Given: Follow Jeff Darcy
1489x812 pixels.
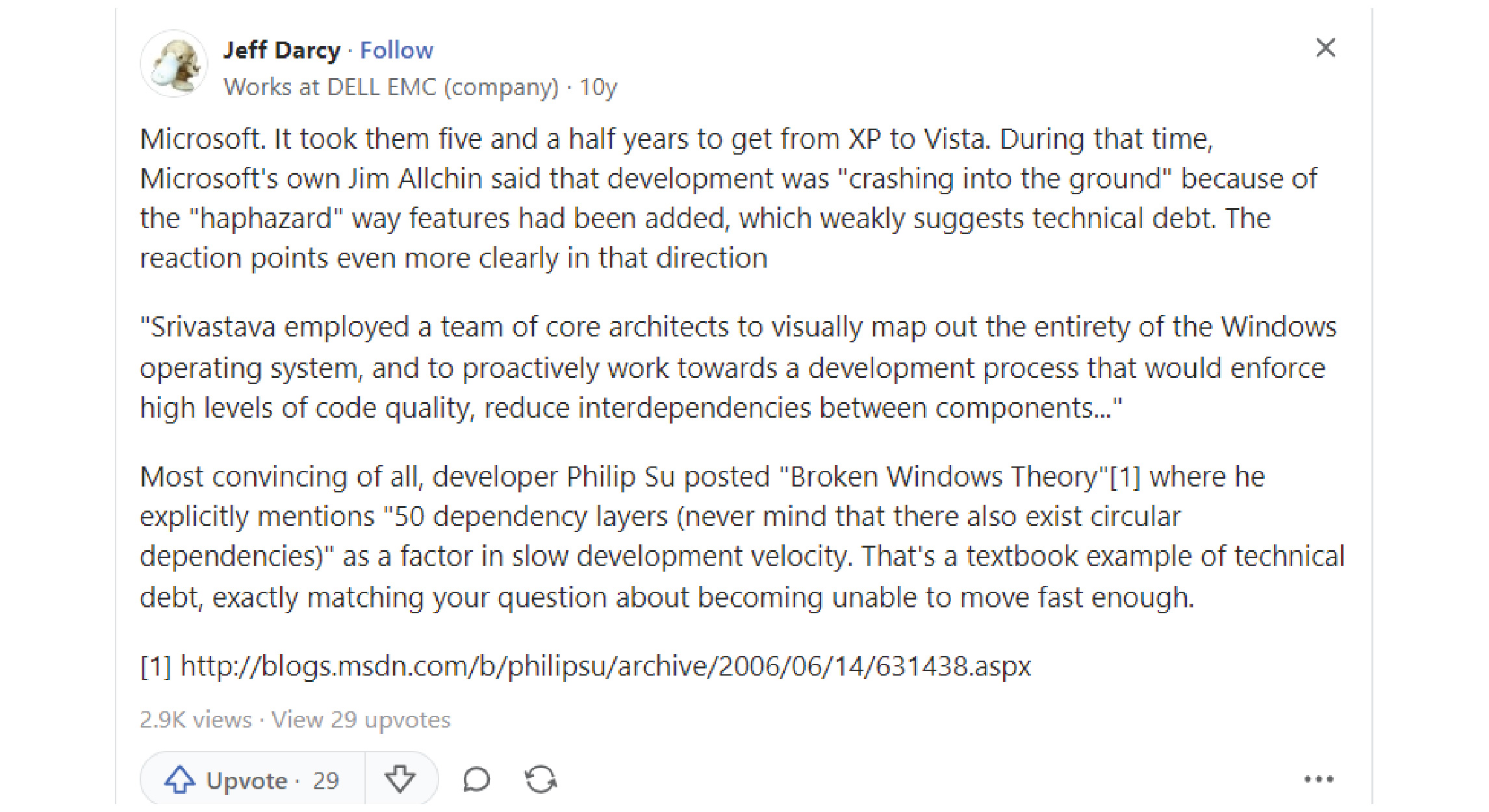Looking at the screenshot, I should pos(396,50).
